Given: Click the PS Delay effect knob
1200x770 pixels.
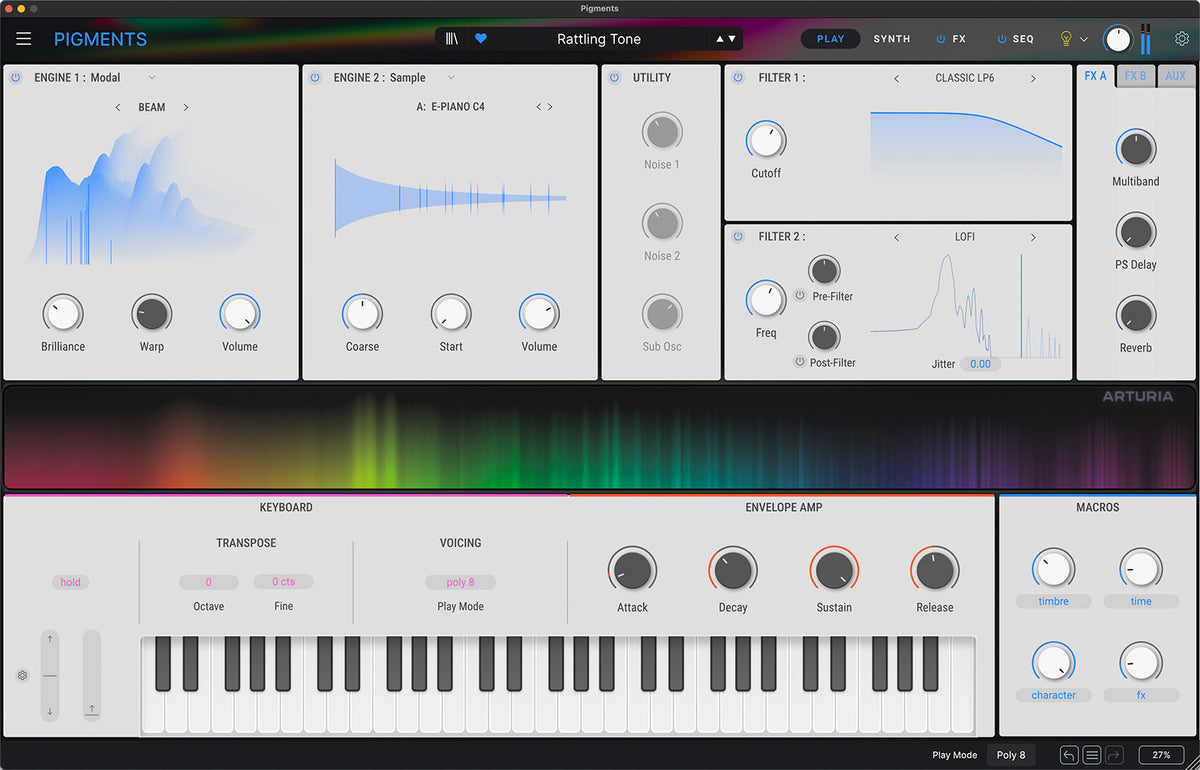Looking at the screenshot, I should (1136, 232).
